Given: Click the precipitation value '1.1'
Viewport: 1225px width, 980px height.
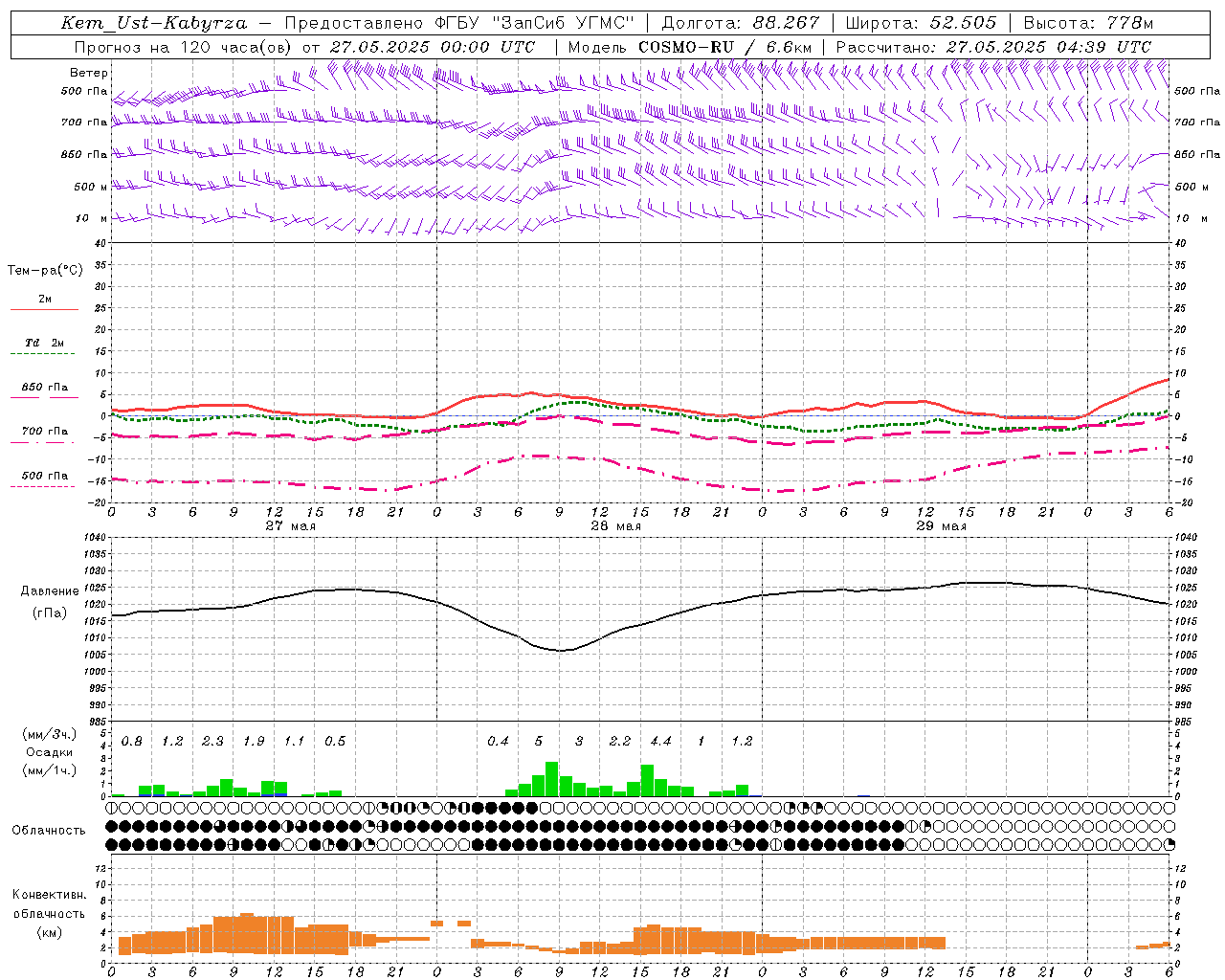Looking at the screenshot, I should click(x=294, y=742).
